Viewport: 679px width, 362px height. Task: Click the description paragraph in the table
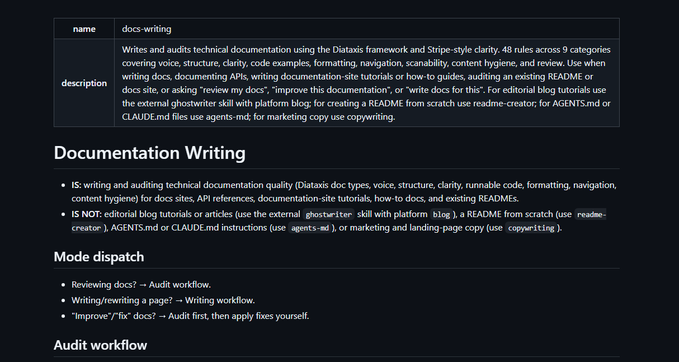click(x=367, y=83)
